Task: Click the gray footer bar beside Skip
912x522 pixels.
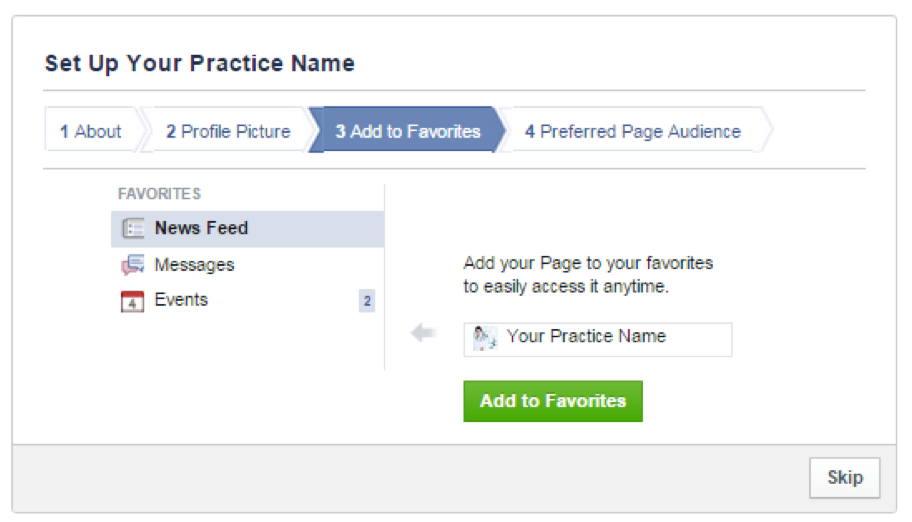Action: (407, 478)
